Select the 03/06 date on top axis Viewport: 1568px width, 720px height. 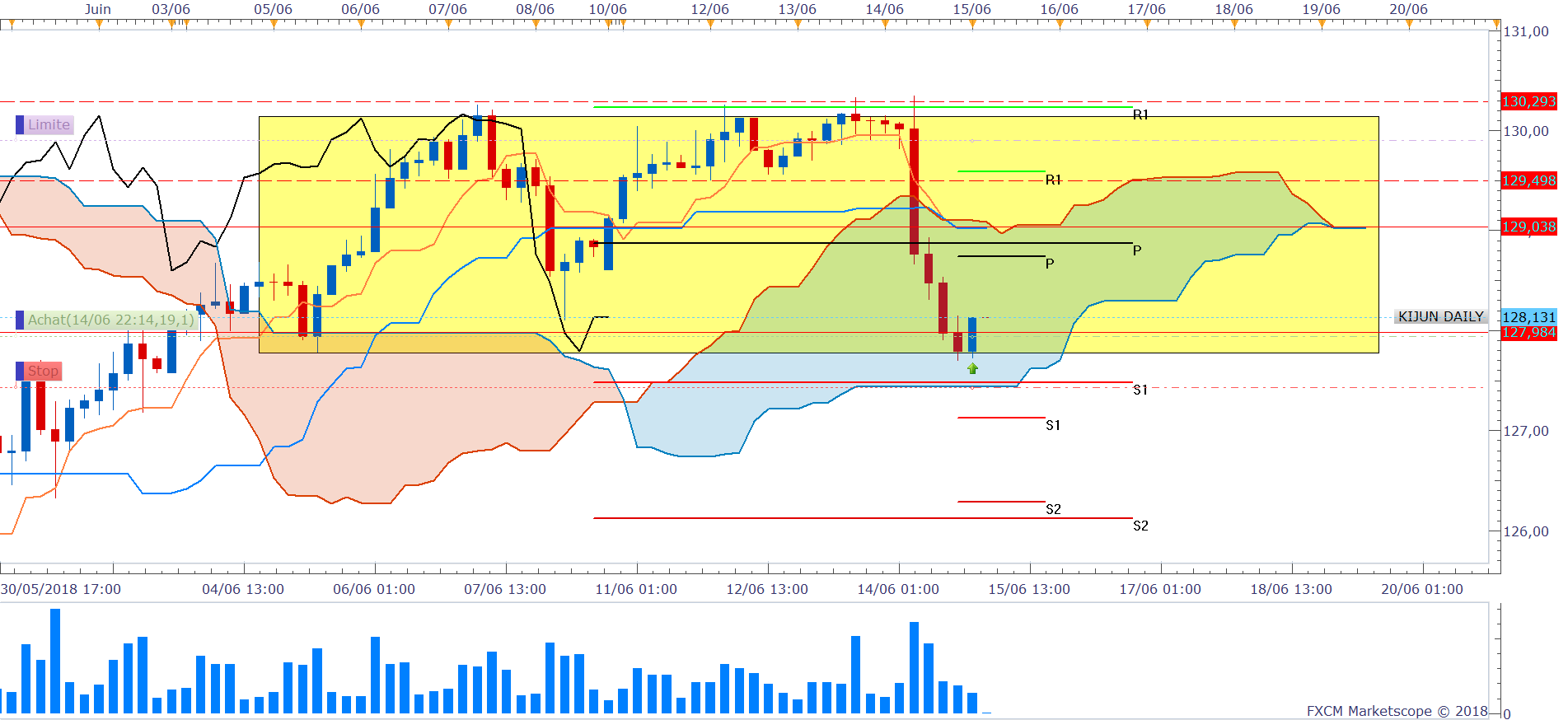(x=171, y=9)
